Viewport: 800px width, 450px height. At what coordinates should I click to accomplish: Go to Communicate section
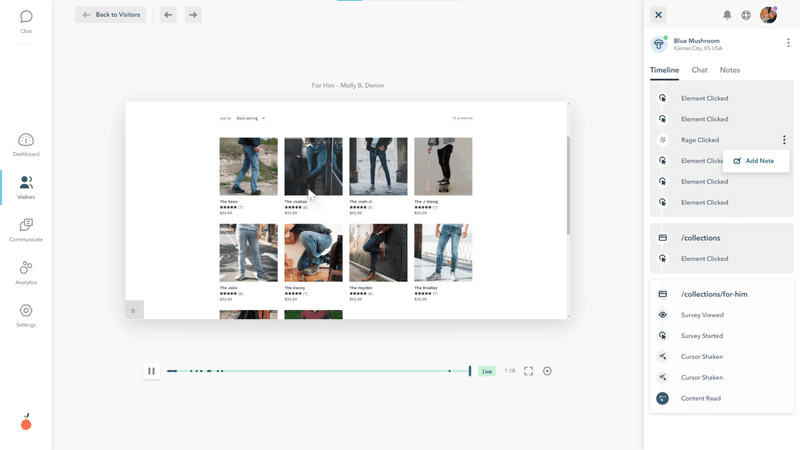26,229
